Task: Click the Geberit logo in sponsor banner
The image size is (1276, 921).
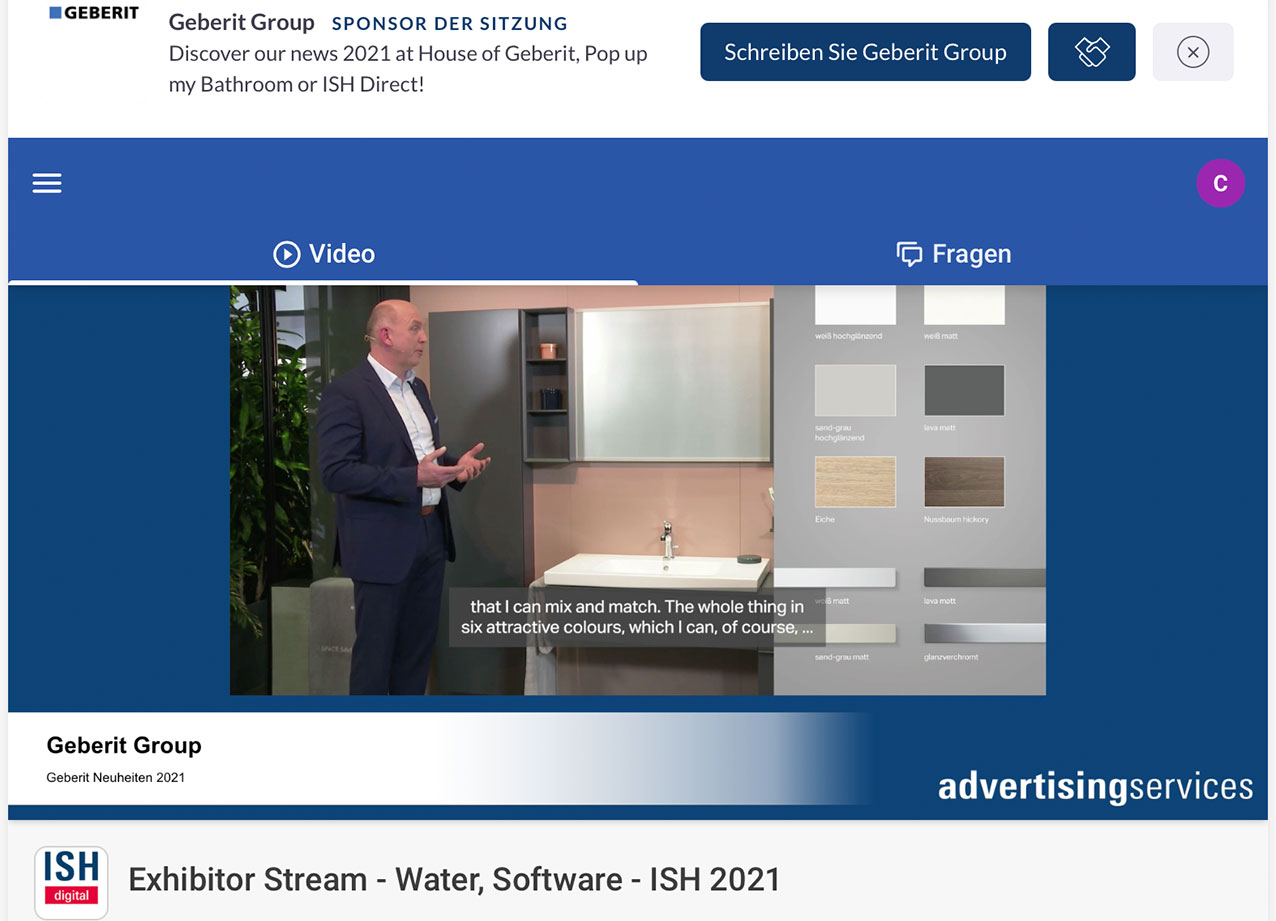Action: pos(94,13)
